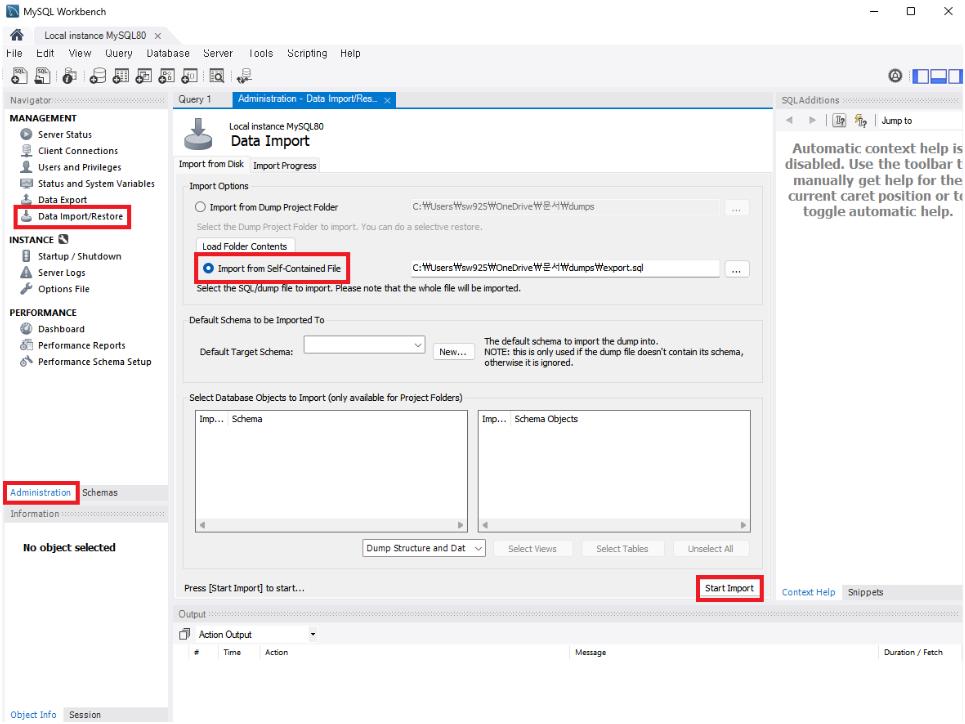965x724 pixels.
Task: Open Users and Privileges in Management
Action: coord(79,167)
